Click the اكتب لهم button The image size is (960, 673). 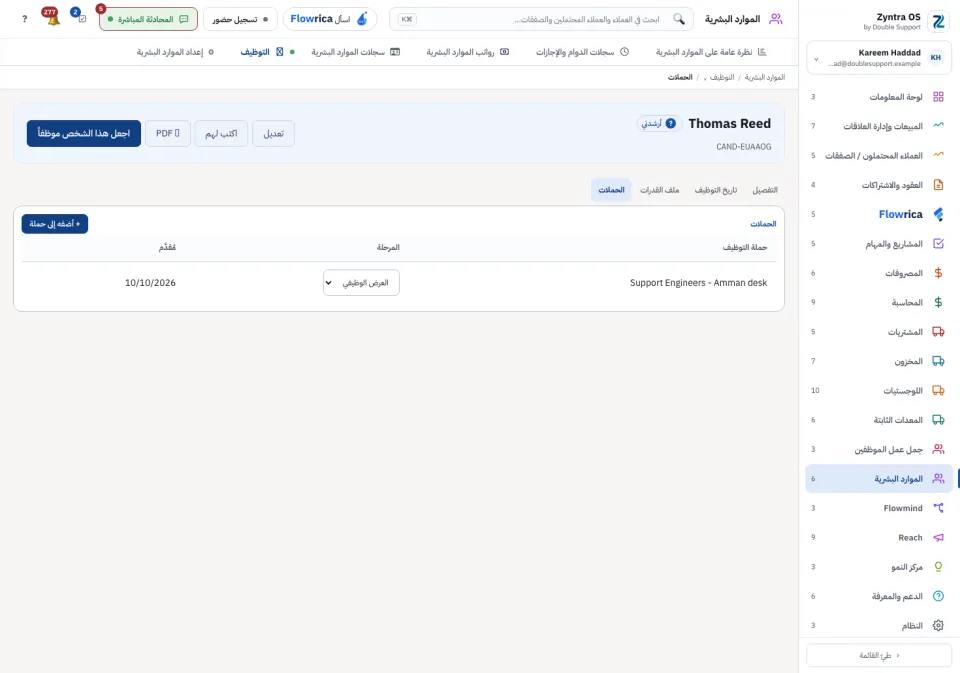pyautogui.click(x=221, y=133)
